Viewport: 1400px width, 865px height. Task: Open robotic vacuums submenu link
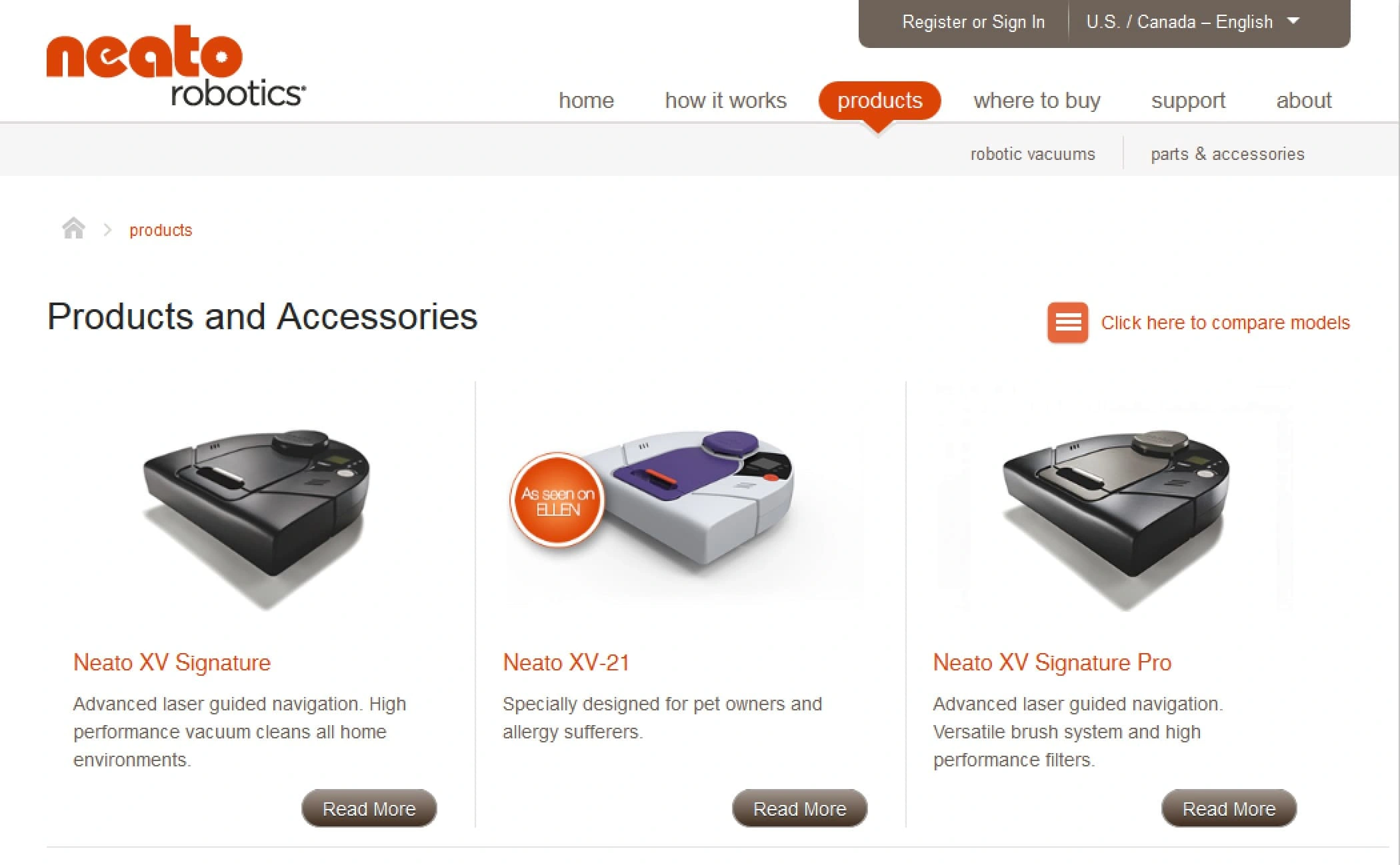(1033, 154)
